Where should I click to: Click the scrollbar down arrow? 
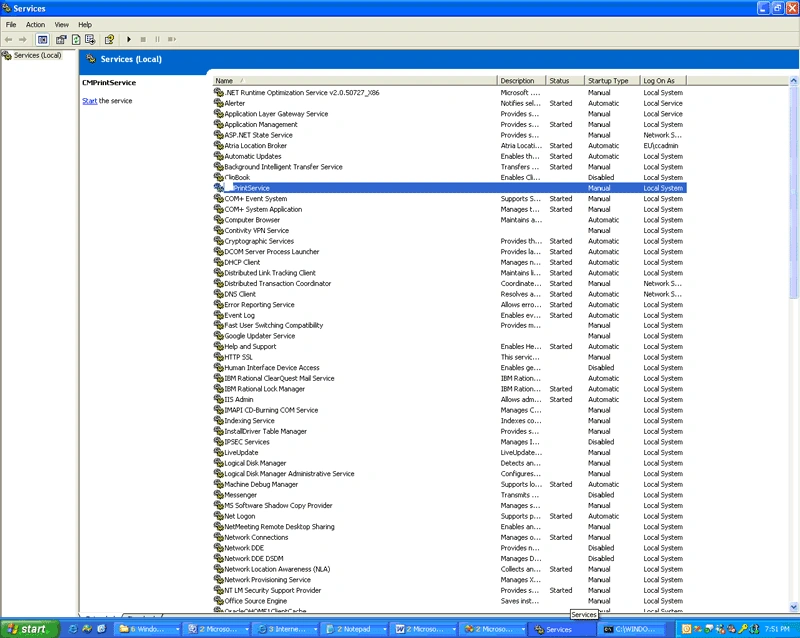[793, 607]
